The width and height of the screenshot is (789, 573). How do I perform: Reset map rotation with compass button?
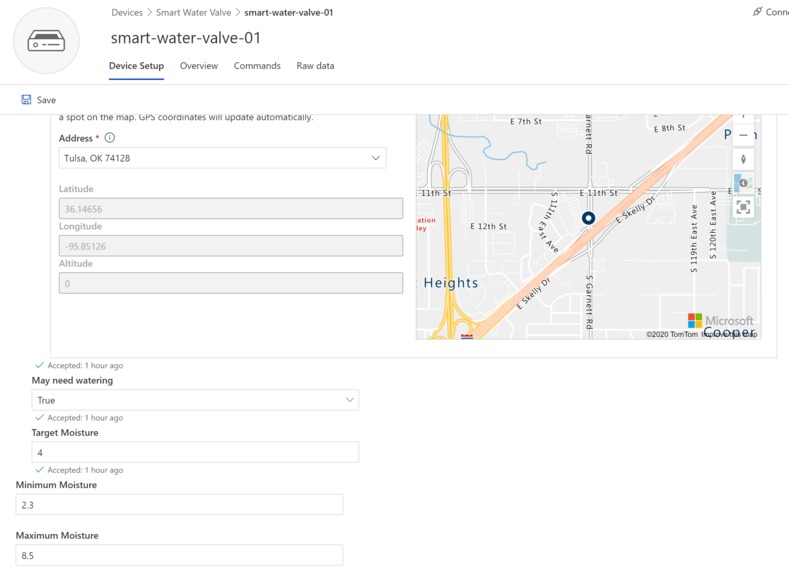point(743,159)
